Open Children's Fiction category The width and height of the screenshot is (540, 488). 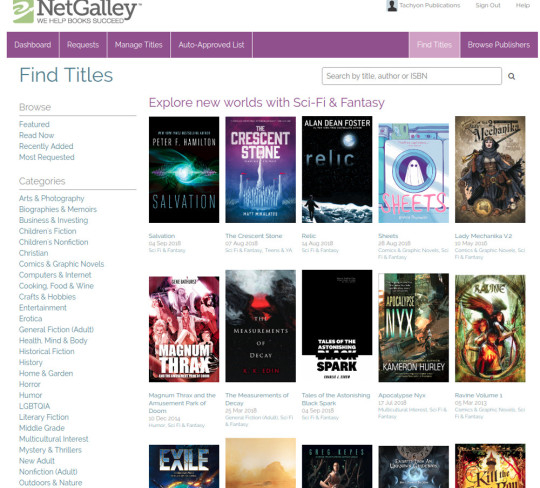point(48,231)
